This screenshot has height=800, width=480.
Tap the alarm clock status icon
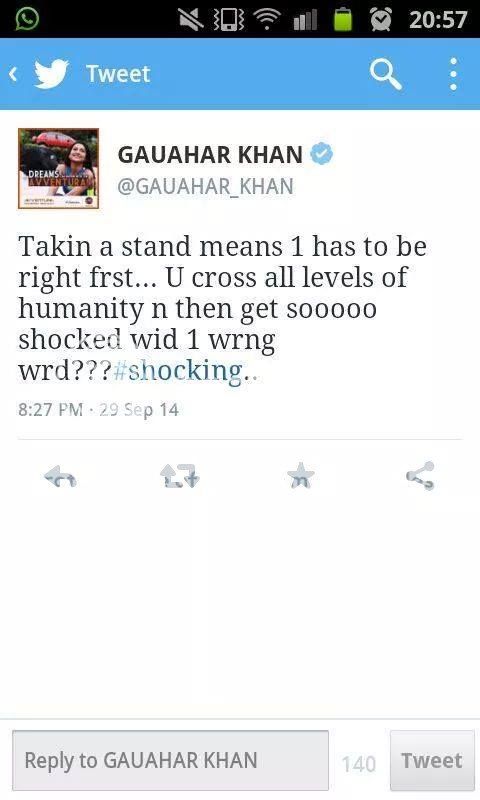(x=381, y=19)
